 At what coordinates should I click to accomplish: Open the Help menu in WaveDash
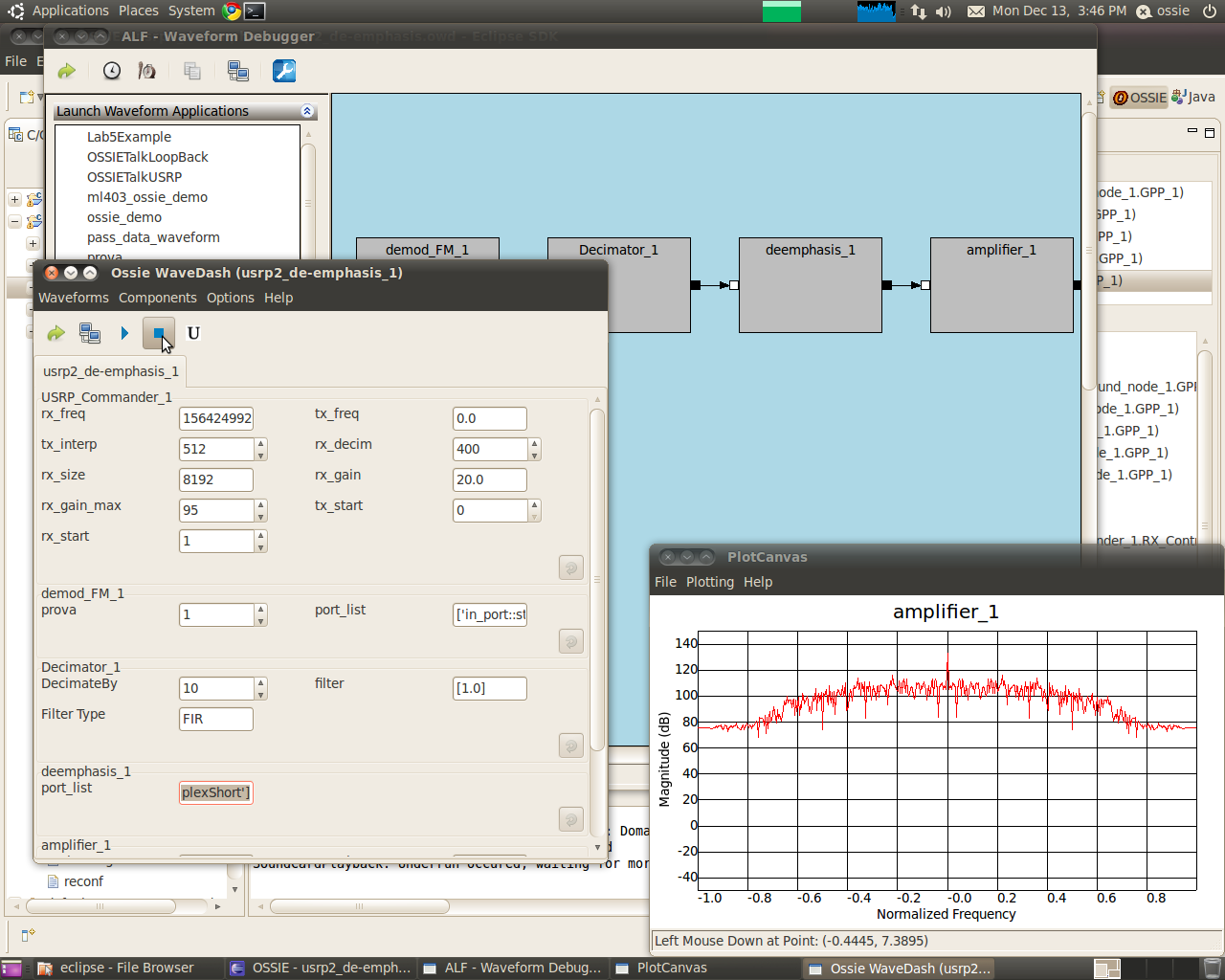click(278, 298)
